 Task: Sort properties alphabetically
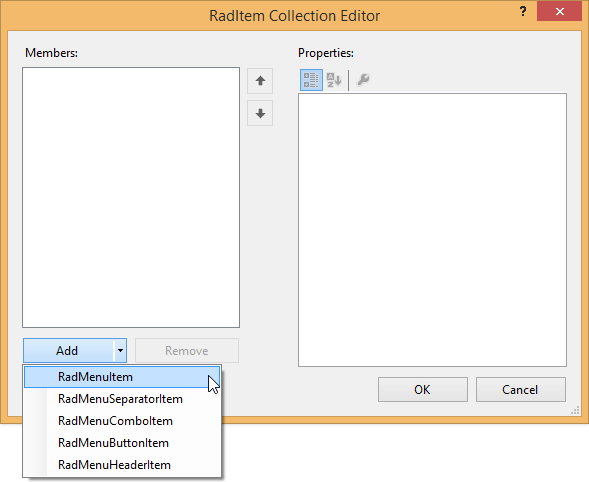334,80
